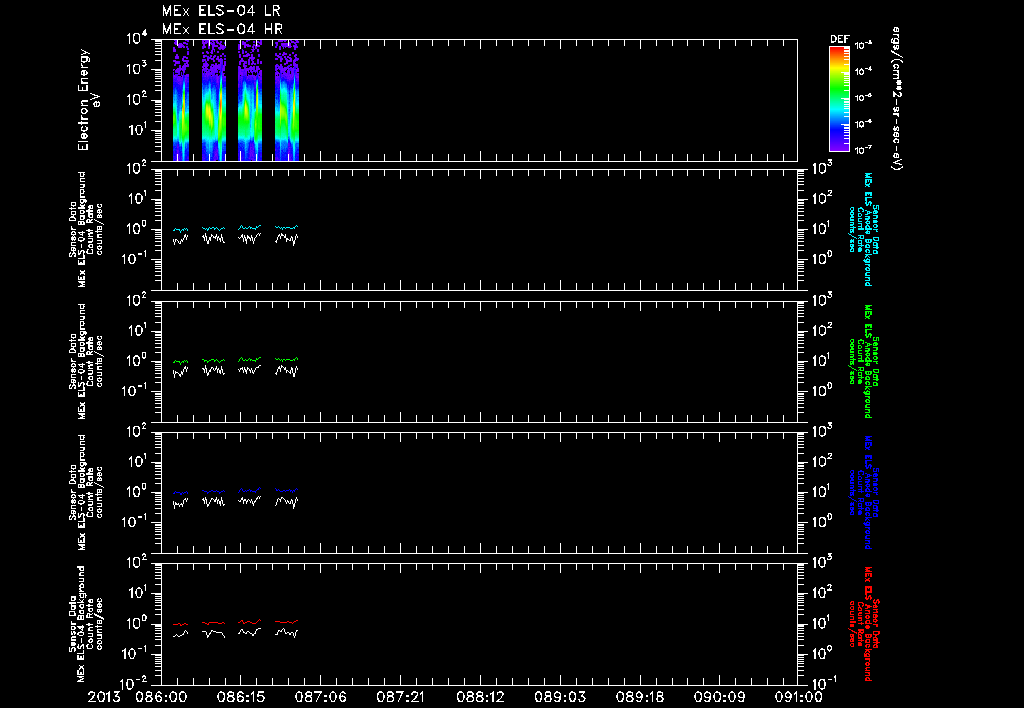Screen dimensions: 1024x708
Task: Click the "090:09" time tick label
Action: pos(718,697)
